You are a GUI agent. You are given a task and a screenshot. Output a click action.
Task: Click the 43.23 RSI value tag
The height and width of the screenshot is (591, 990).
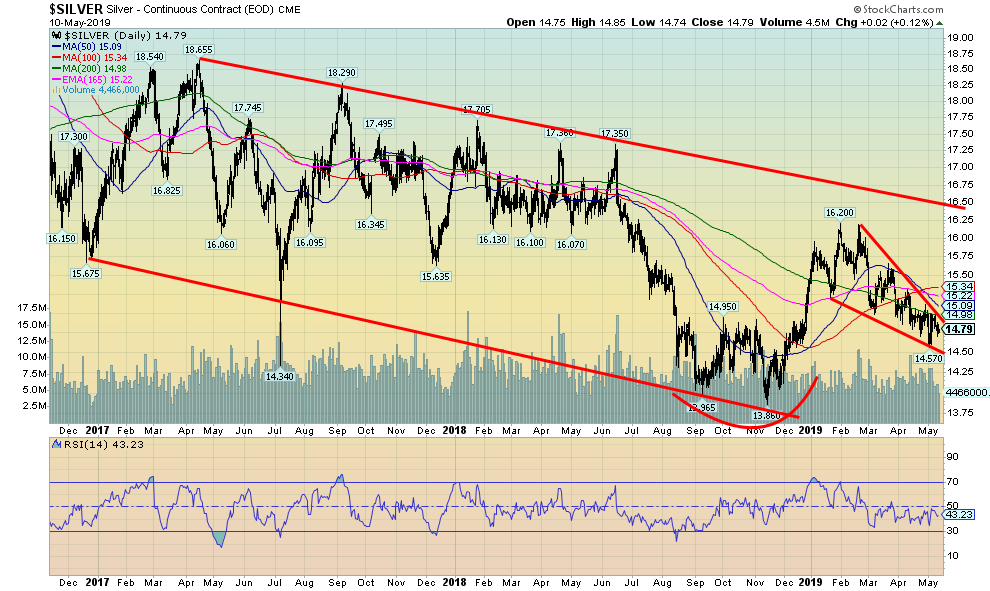click(x=959, y=514)
